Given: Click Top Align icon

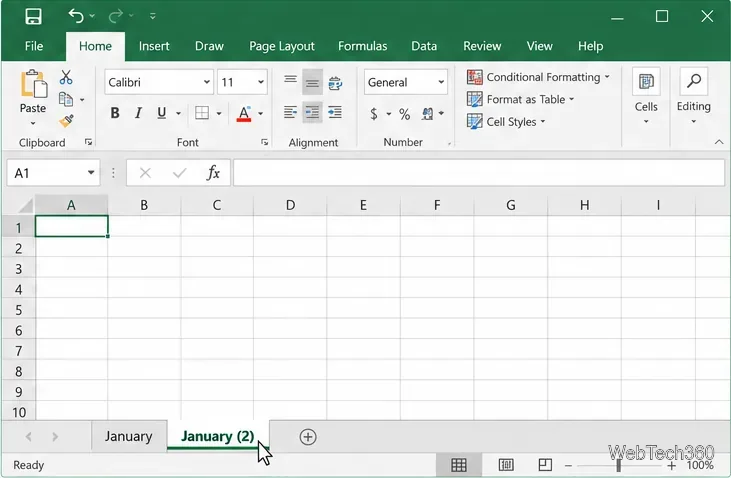Looking at the screenshot, I should 290,81.
